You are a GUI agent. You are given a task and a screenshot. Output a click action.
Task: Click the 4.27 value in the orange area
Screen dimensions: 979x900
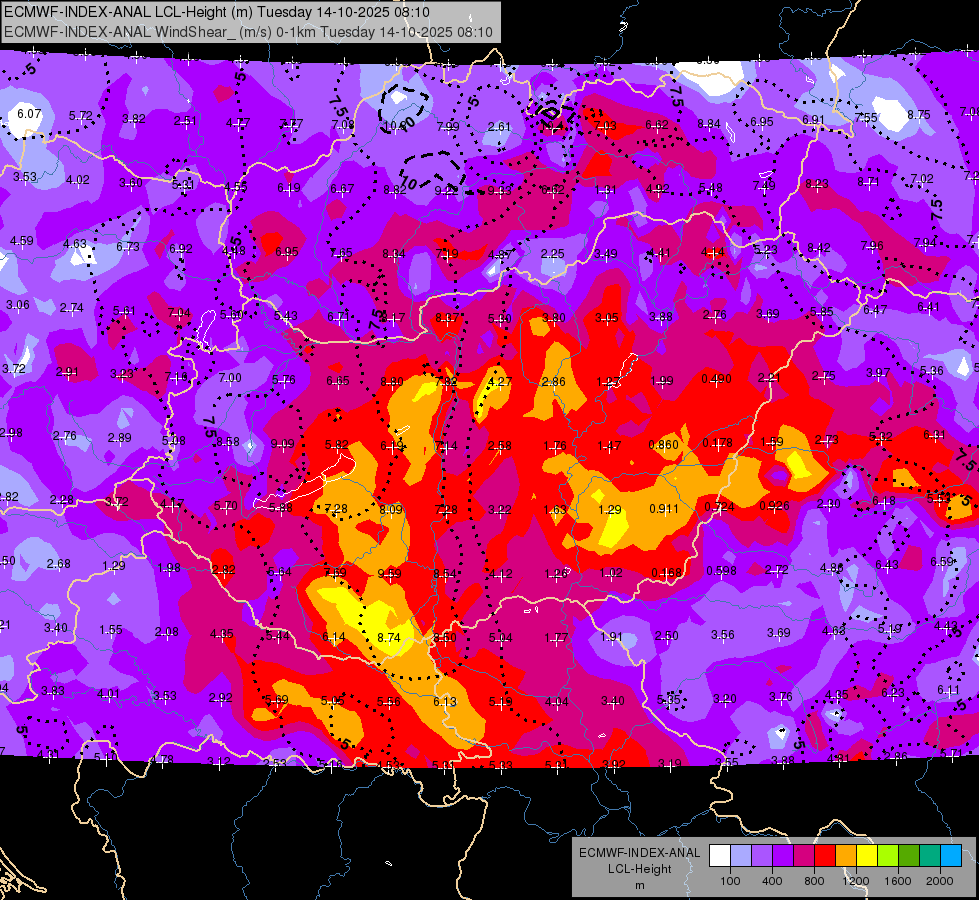point(499,381)
